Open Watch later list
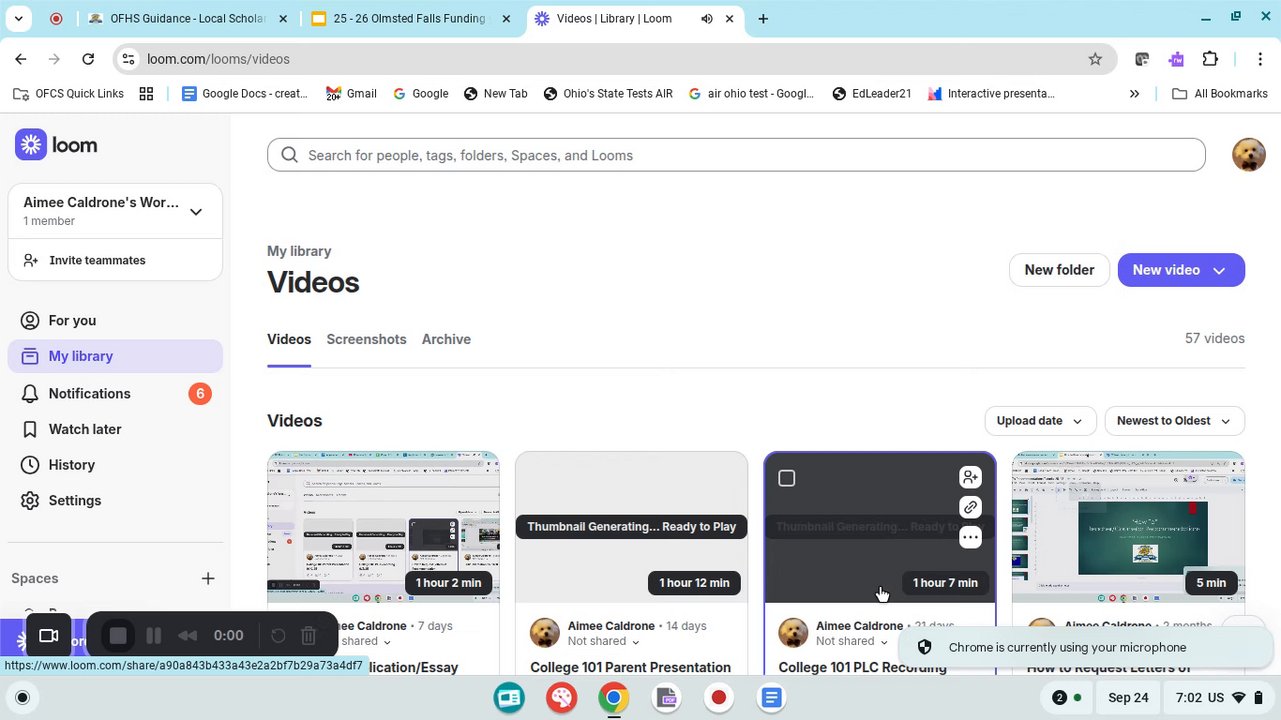 click(x=115, y=429)
